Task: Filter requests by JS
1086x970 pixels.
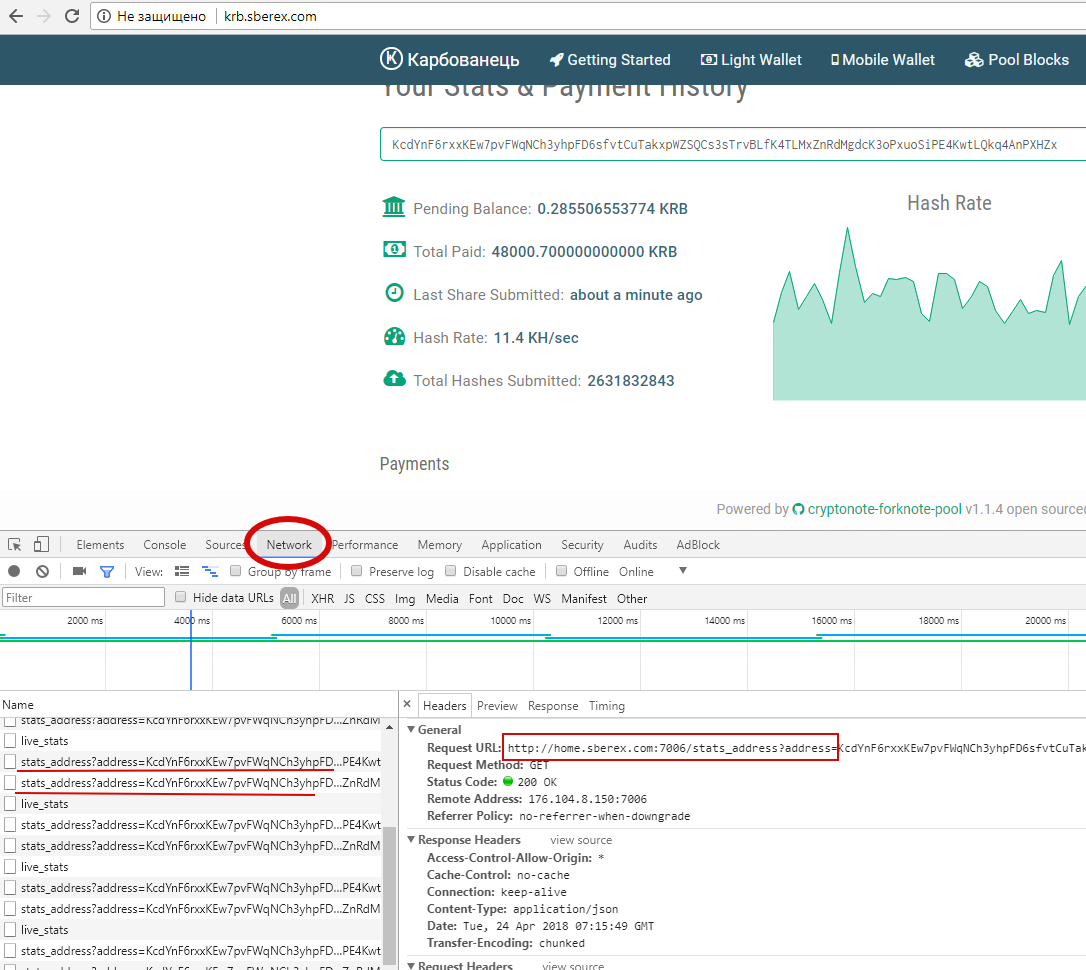Action: (349, 598)
